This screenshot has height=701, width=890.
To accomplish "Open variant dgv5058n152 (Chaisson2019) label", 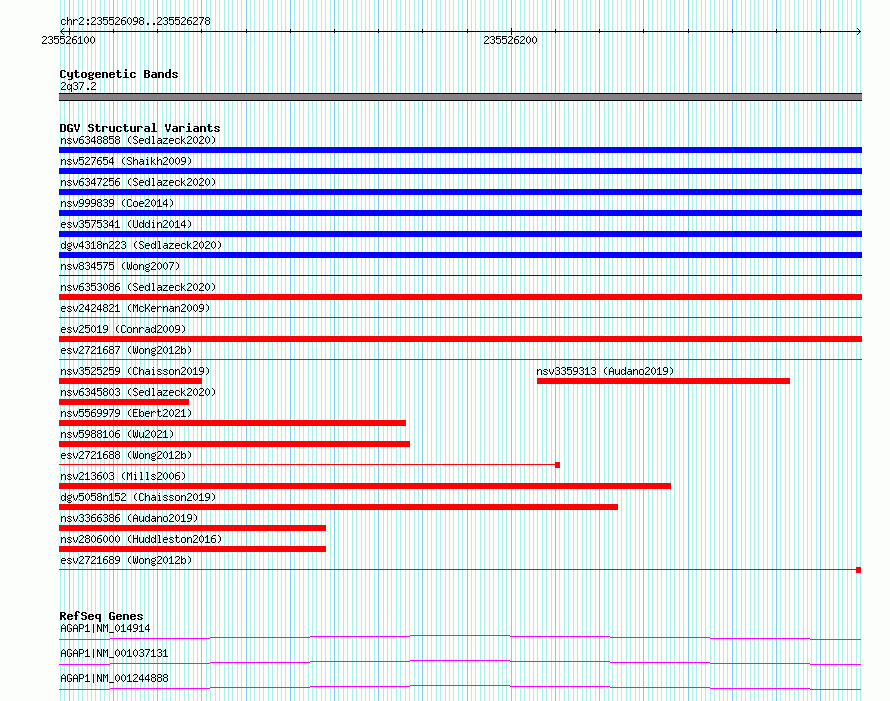I will click(138, 497).
